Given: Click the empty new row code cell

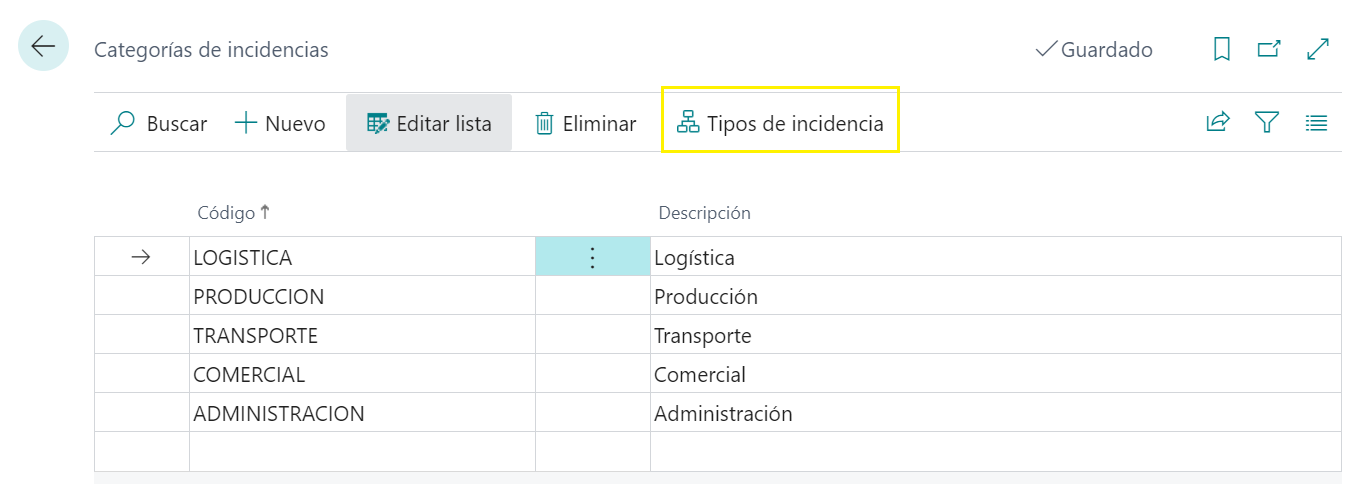Looking at the screenshot, I should click(360, 451).
